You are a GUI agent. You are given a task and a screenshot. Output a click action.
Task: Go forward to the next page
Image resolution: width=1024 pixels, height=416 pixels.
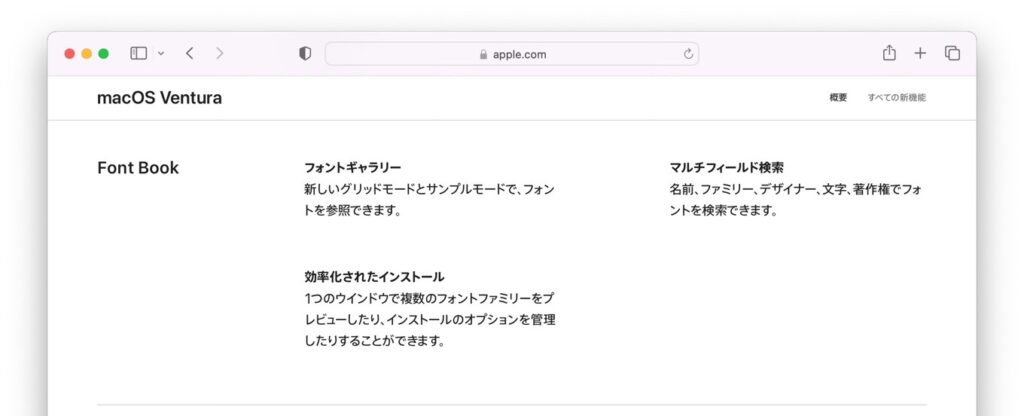point(219,54)
